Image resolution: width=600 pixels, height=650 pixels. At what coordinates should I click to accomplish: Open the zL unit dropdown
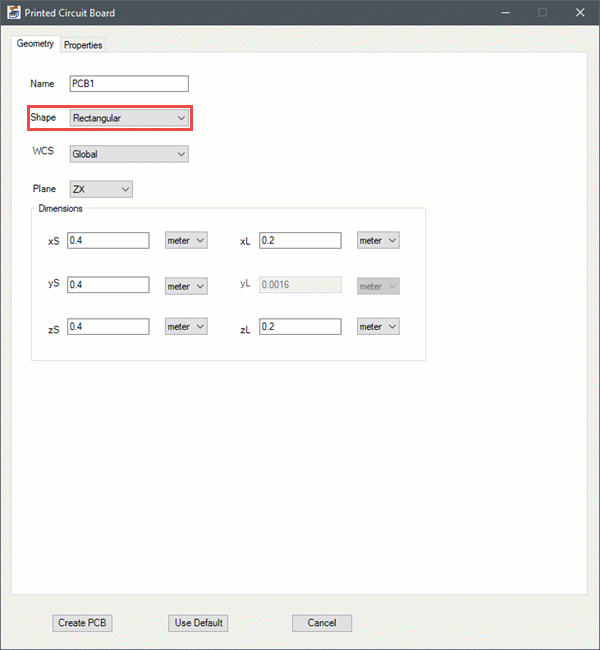coord(378,327)
